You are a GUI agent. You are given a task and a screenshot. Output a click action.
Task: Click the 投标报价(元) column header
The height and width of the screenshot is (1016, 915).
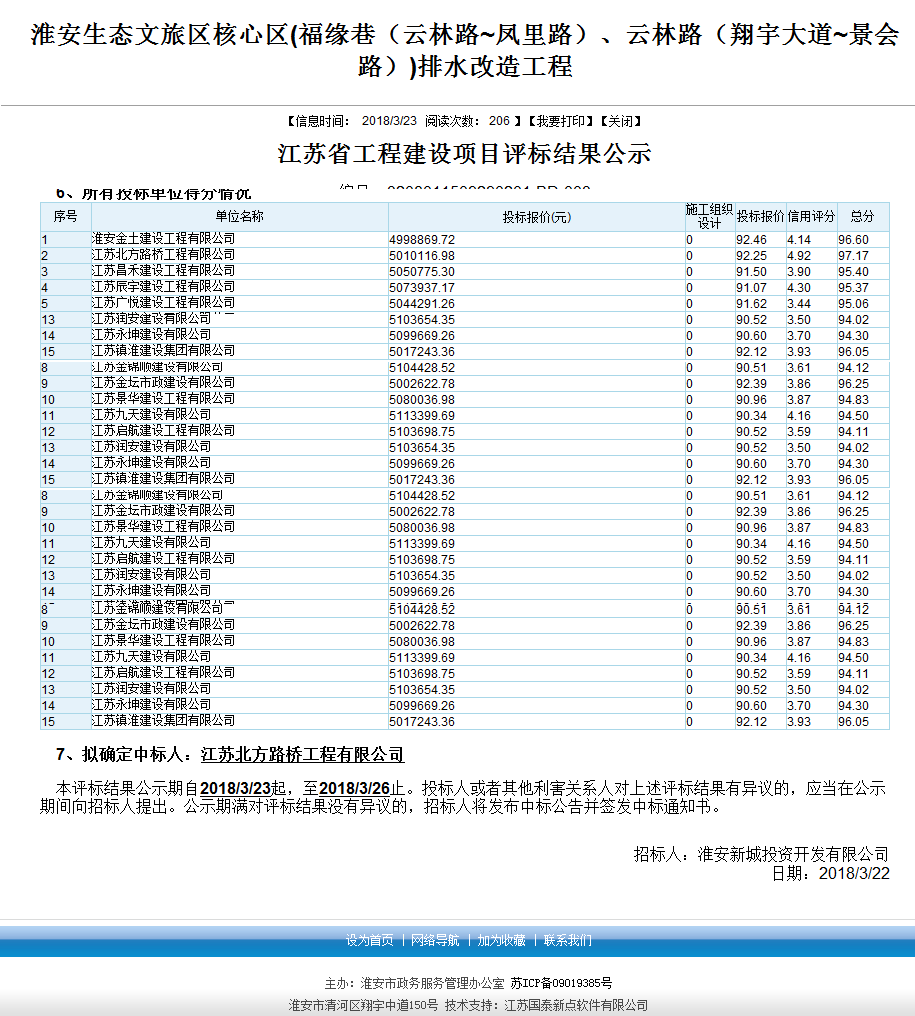click(x=537, y=217)
